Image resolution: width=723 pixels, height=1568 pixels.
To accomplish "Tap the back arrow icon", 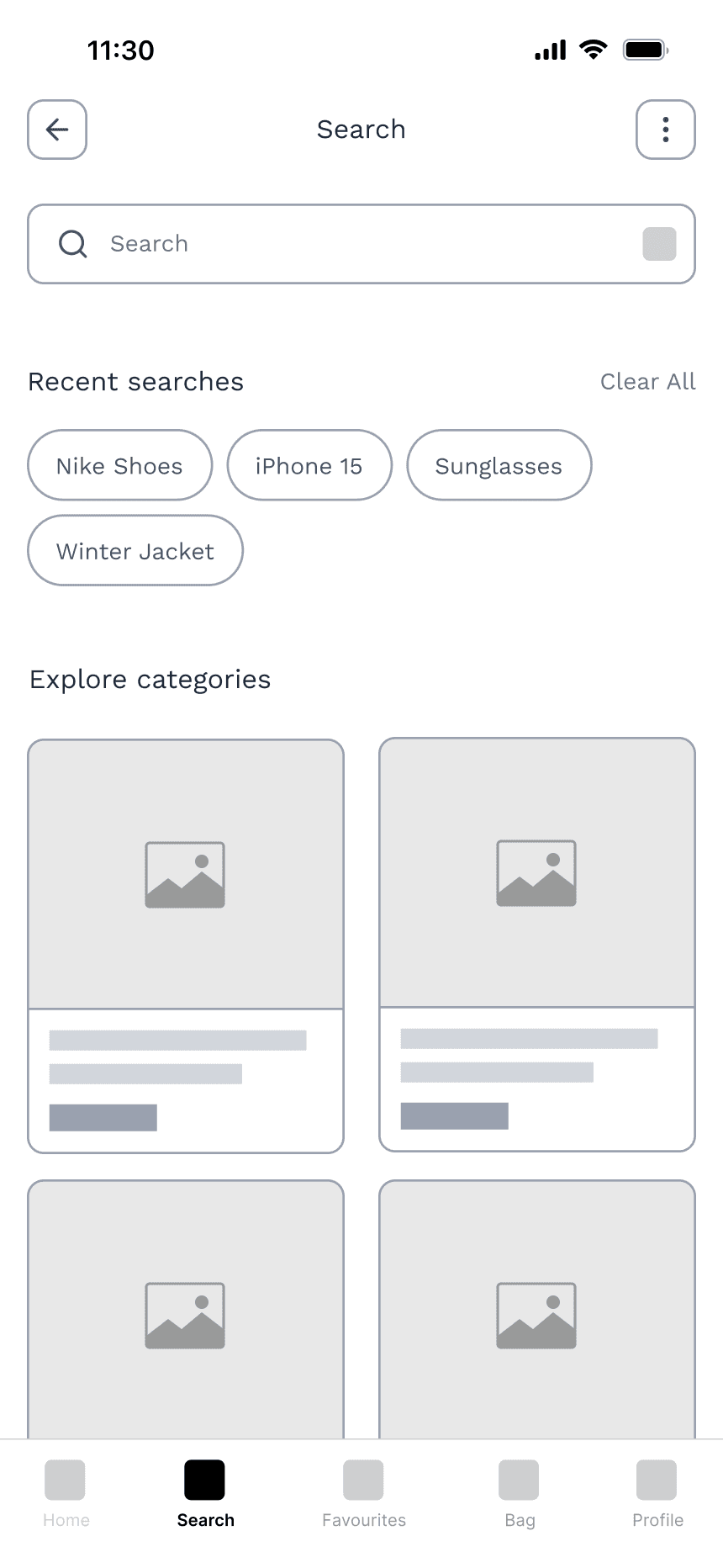I will pyautogui.click(x=56, y=130).
